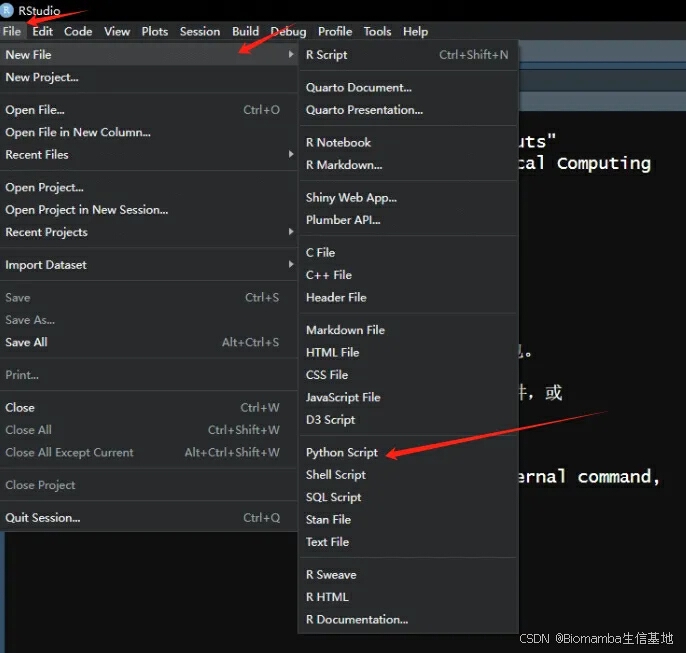Expand the Recent Files submenu arrow

290,154
